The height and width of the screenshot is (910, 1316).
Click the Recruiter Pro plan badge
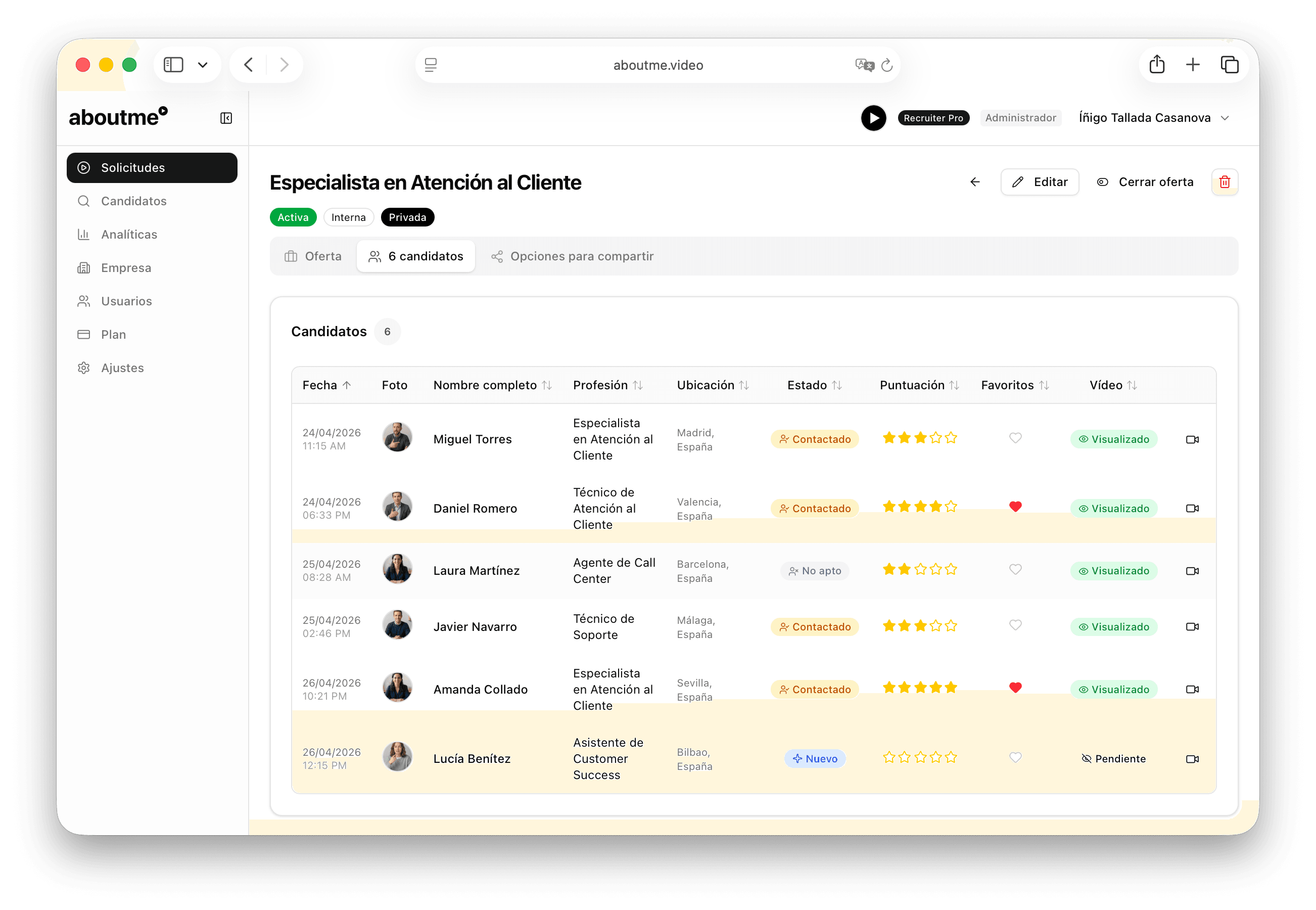[933, 118]
